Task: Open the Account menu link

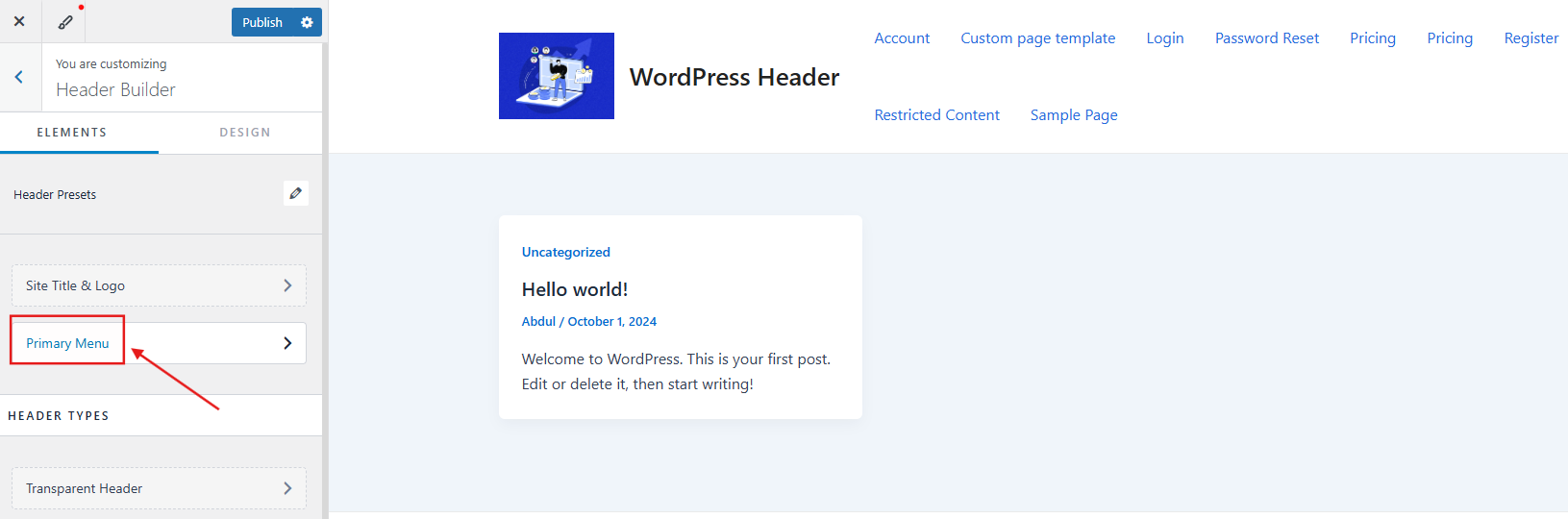Action: pos(902,38)
